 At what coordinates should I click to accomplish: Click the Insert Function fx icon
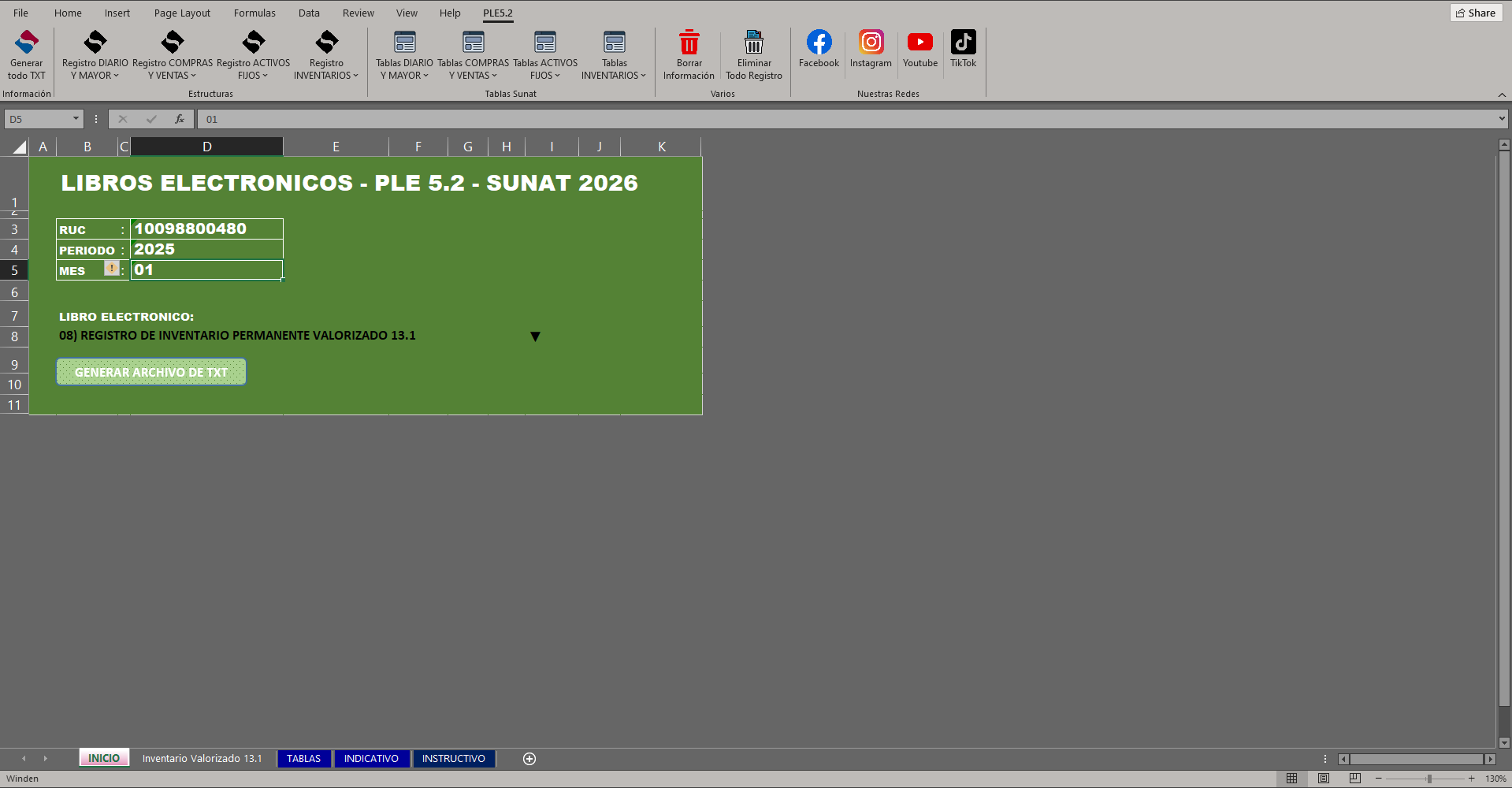tap(180, 119)
